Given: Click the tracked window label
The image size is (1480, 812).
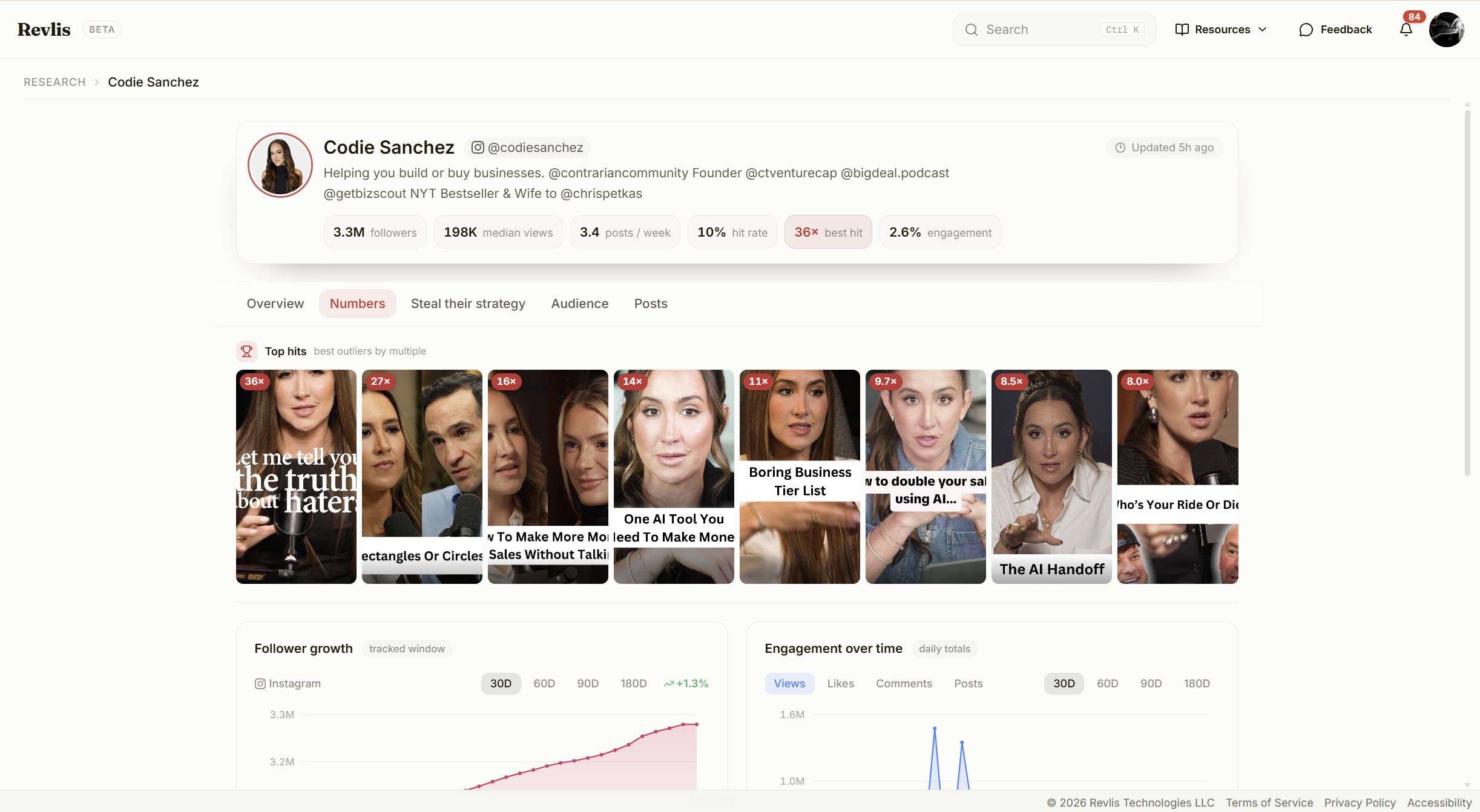Looking at the screenshot, I should [407, 649].
